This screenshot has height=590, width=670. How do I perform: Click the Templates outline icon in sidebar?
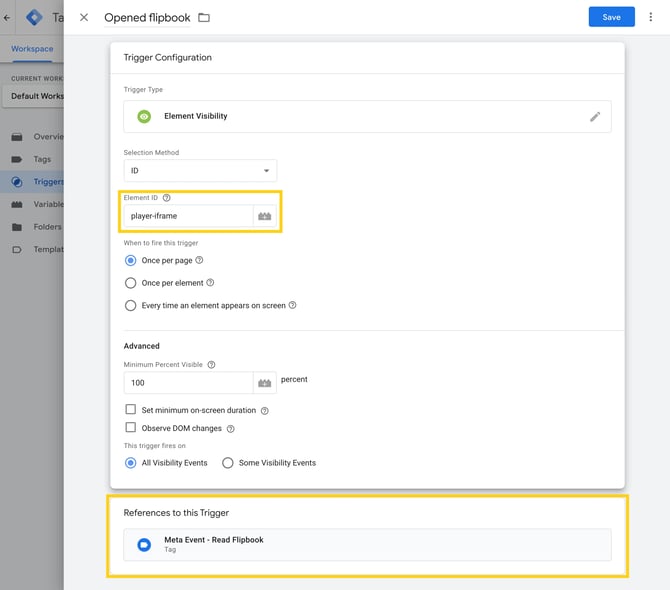pos(17,250)
